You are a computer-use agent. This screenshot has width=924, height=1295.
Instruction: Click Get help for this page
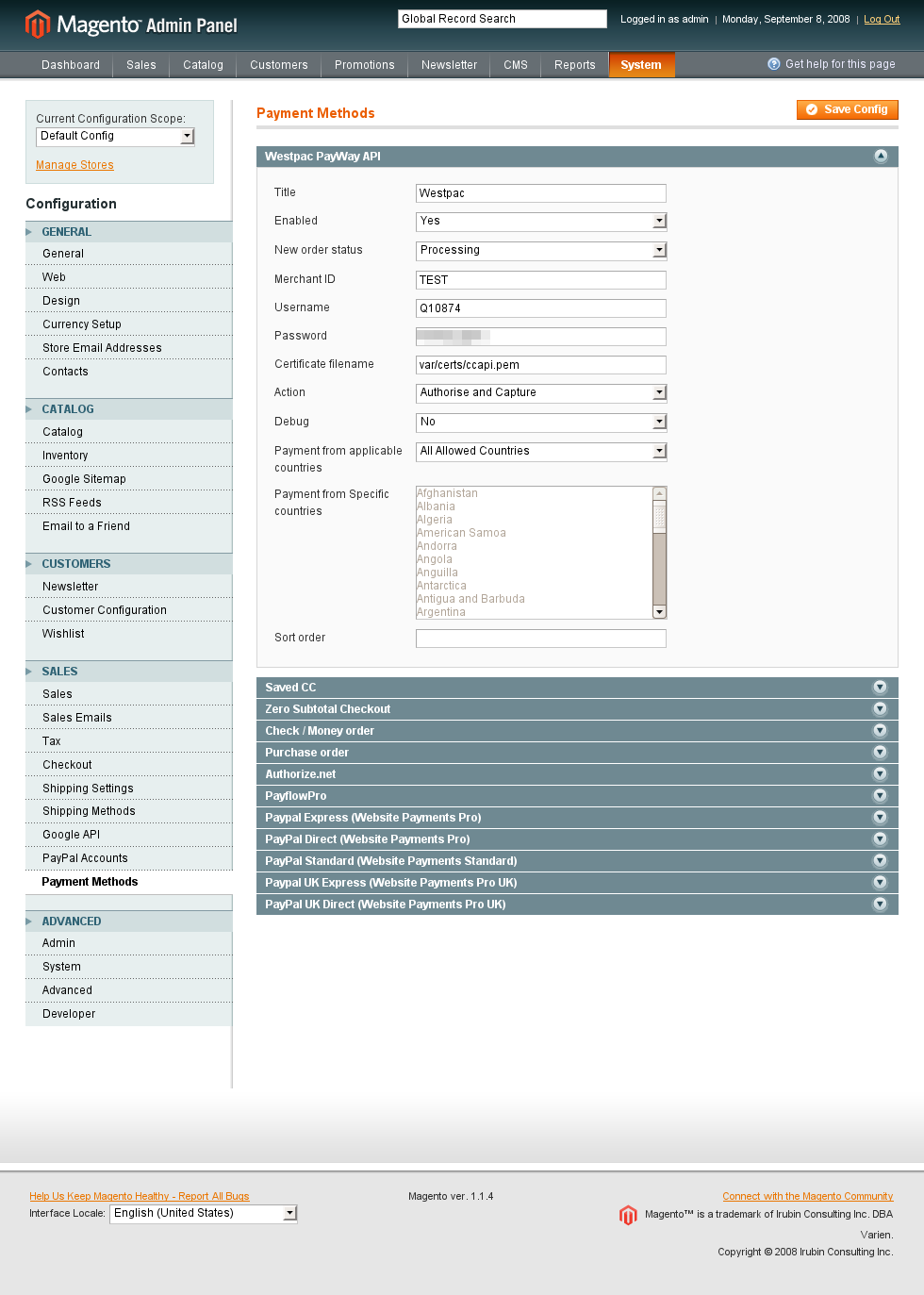(x=840, y=64)
